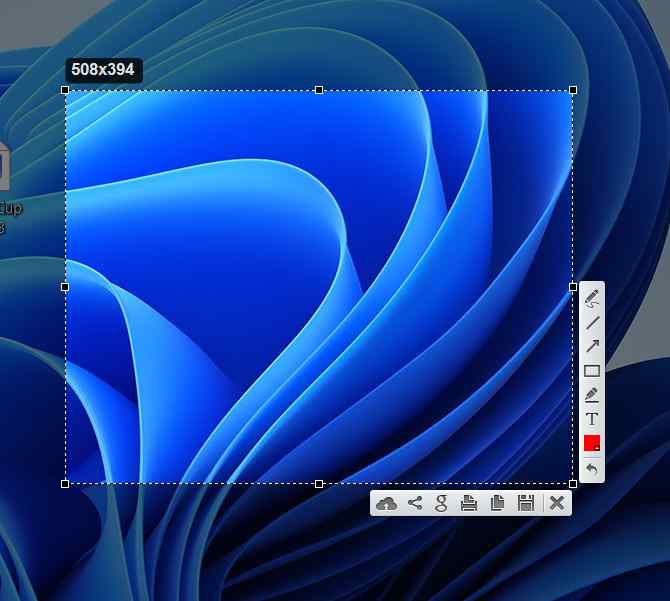Search similar images on Google
The width and height of the screenshot is (670, 601).
click(441, 503)
